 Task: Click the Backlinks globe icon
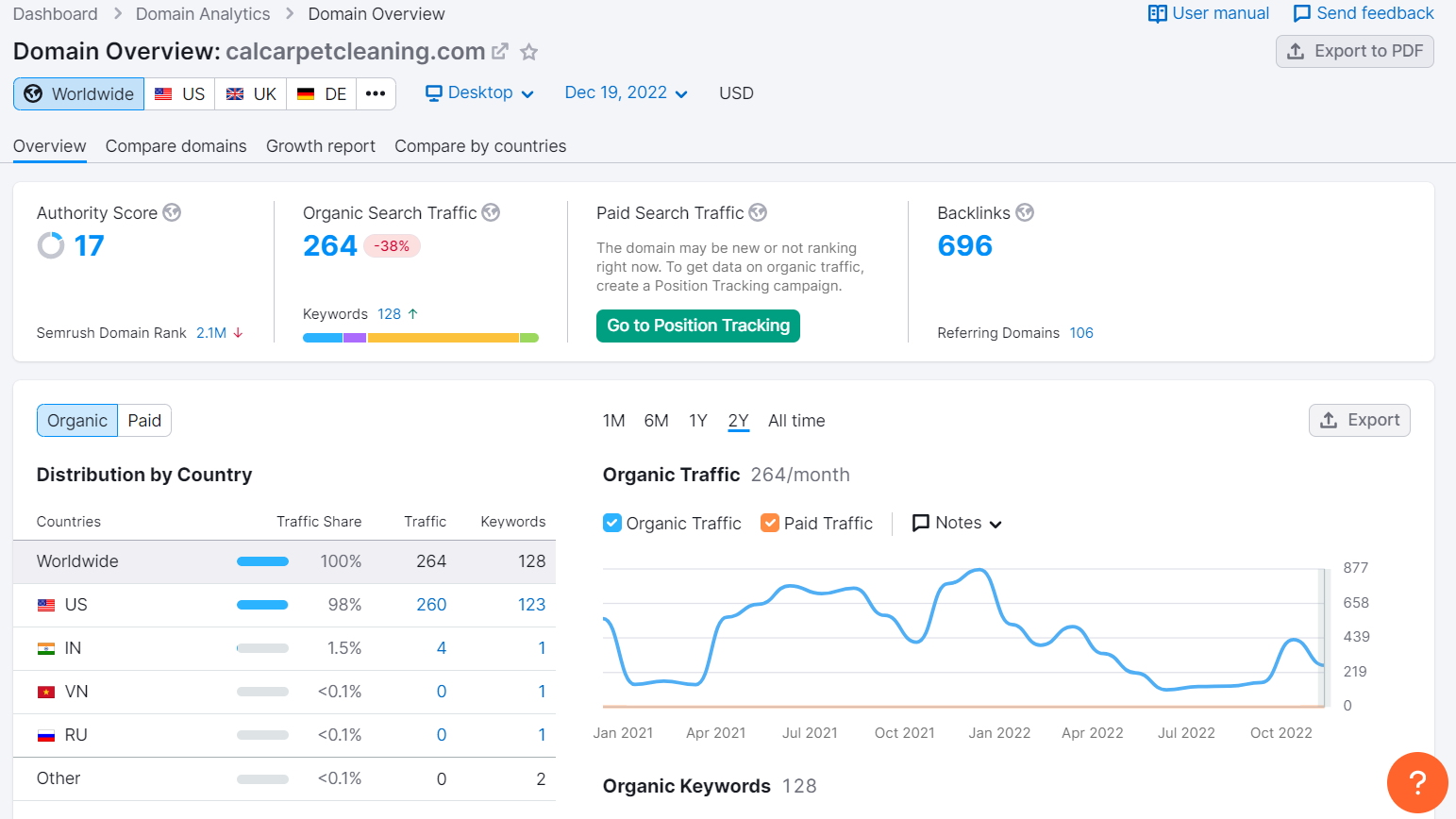pyautogui.click(x=1025, y=212)
